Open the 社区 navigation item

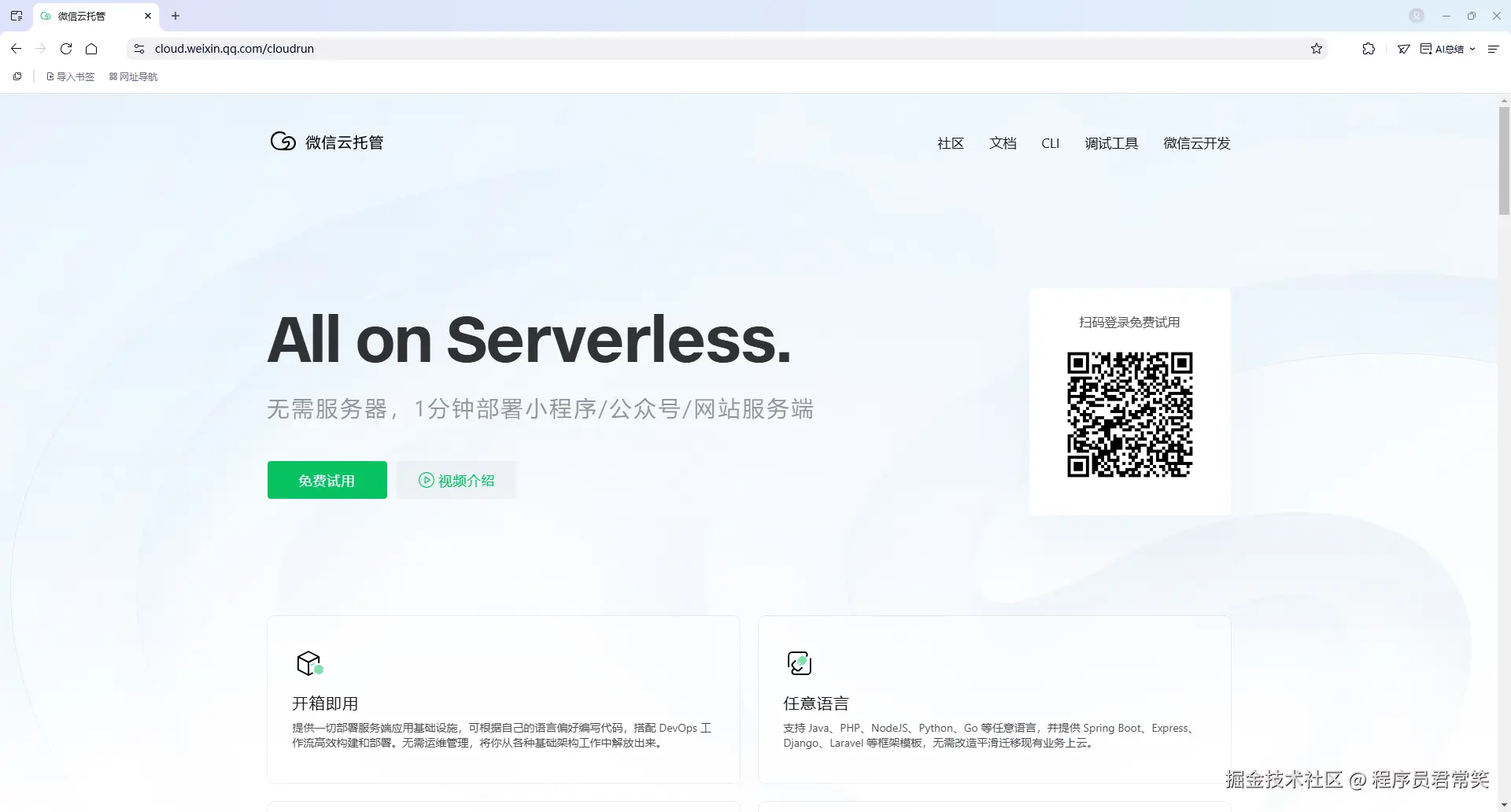point(951,143)
